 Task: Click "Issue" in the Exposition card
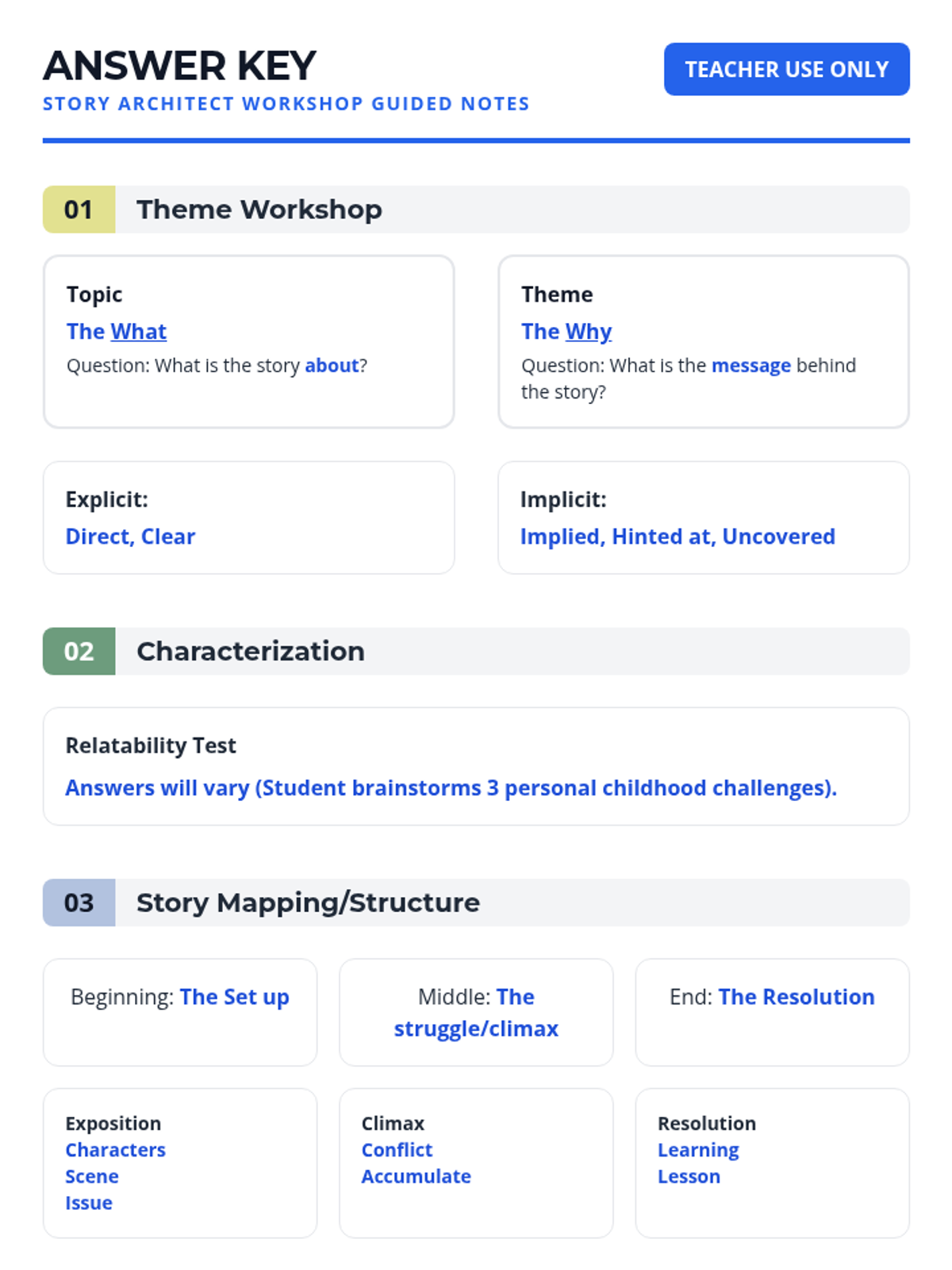[89, 1203]
